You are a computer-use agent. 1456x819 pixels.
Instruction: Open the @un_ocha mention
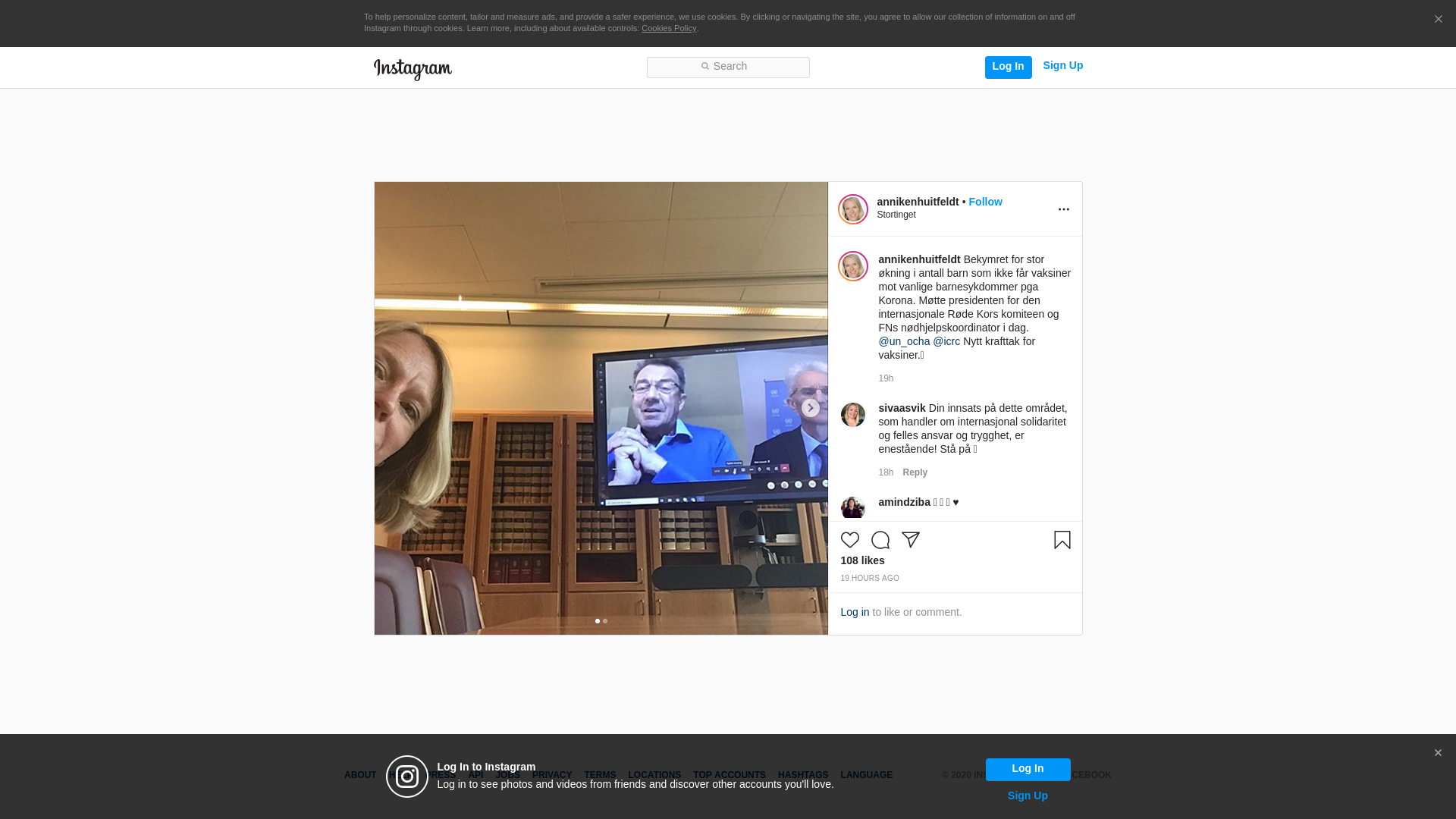904,341
